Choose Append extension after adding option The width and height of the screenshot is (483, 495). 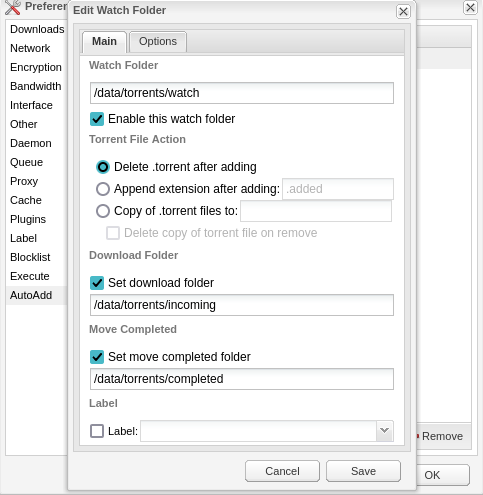click(x=103, y=189)
